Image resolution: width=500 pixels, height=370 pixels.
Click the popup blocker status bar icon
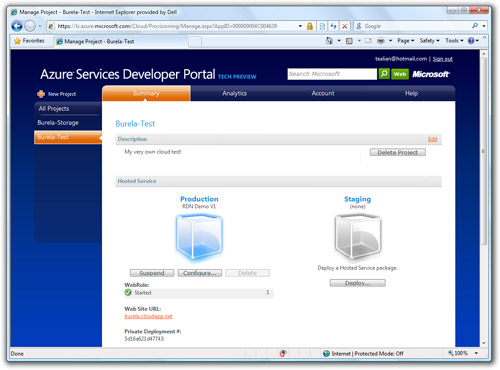coord(283,354)
